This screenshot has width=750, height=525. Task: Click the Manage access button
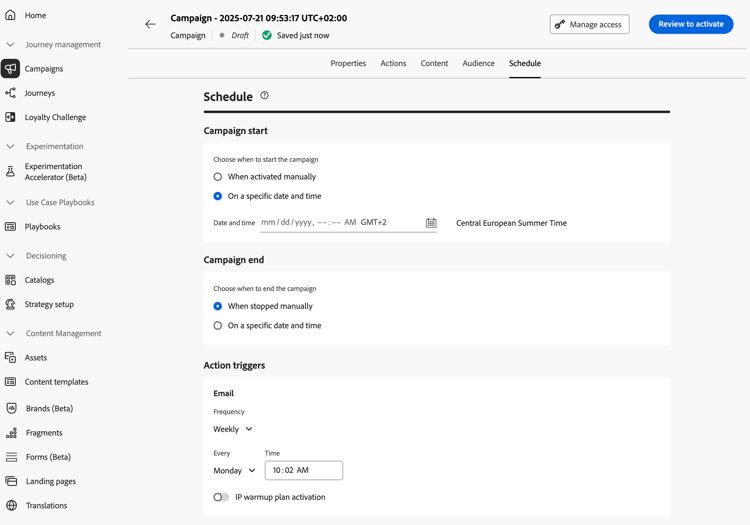pyautogui.click(x=589, y=24)
